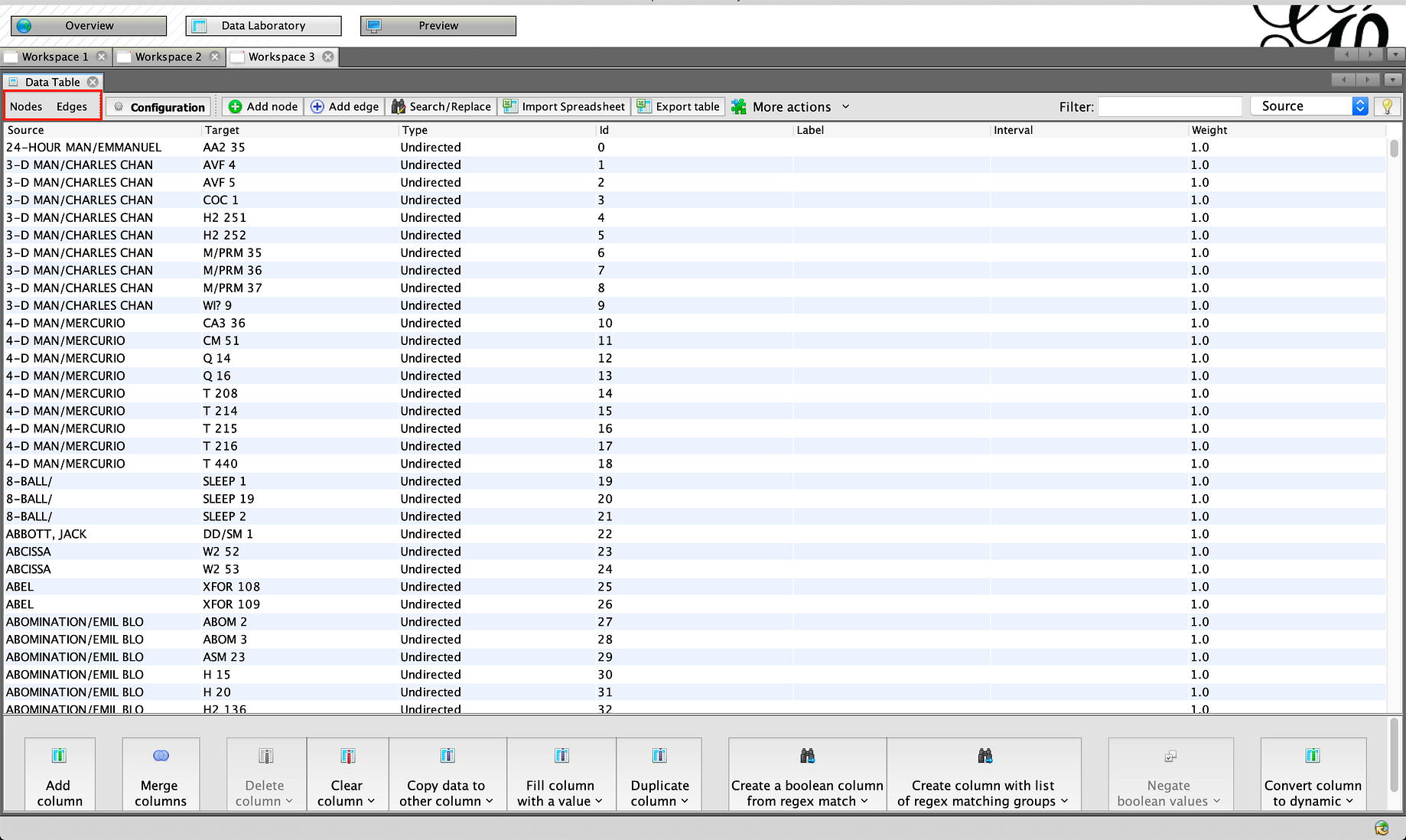Open Create a boolean column from regex dropdown
This screenshot has height=840, width=1406.
807,774
